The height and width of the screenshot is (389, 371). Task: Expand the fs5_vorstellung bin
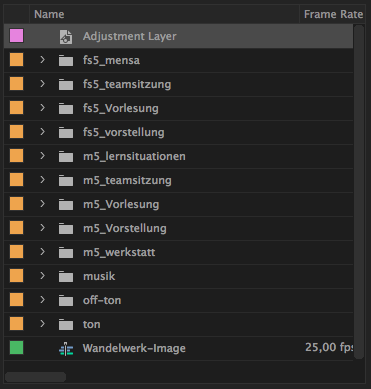click(x=42, y=132)
